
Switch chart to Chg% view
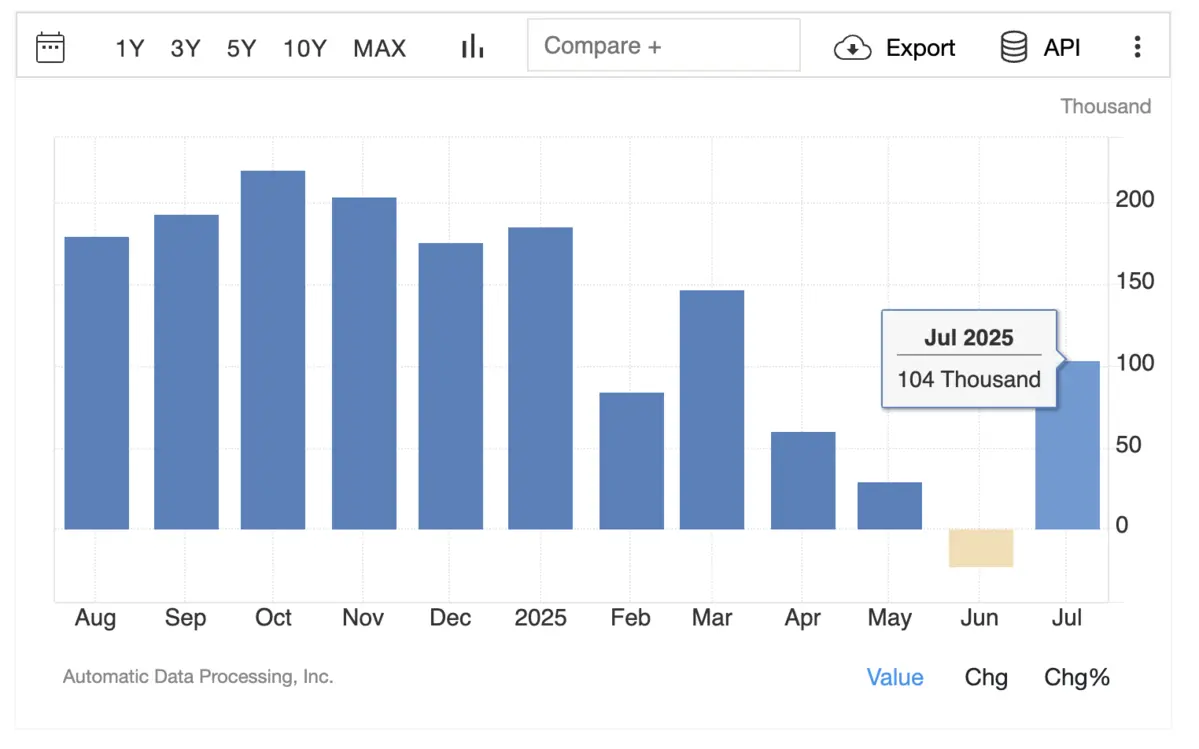tap(1077, 677)
